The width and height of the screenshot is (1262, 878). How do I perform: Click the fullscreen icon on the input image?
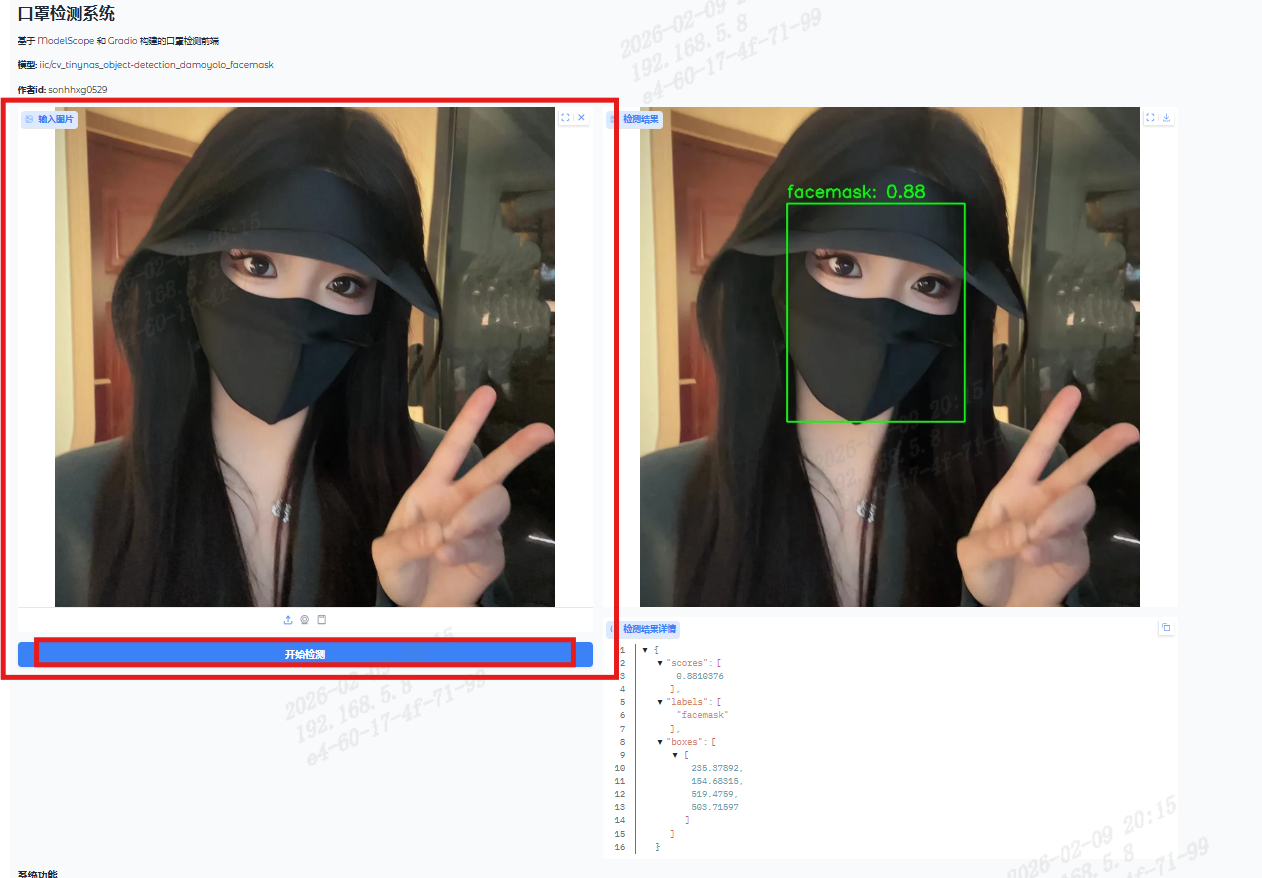pyautogui.click(x=565, y=118)
